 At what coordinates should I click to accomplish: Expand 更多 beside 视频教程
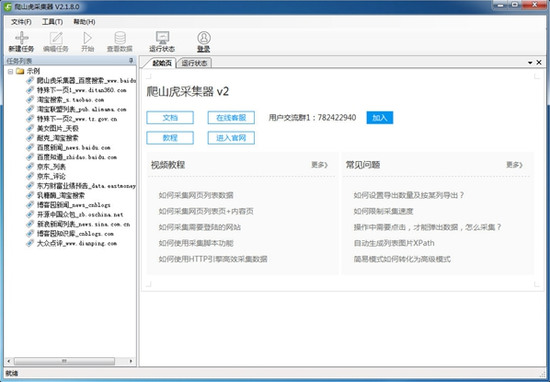point(319,165)
